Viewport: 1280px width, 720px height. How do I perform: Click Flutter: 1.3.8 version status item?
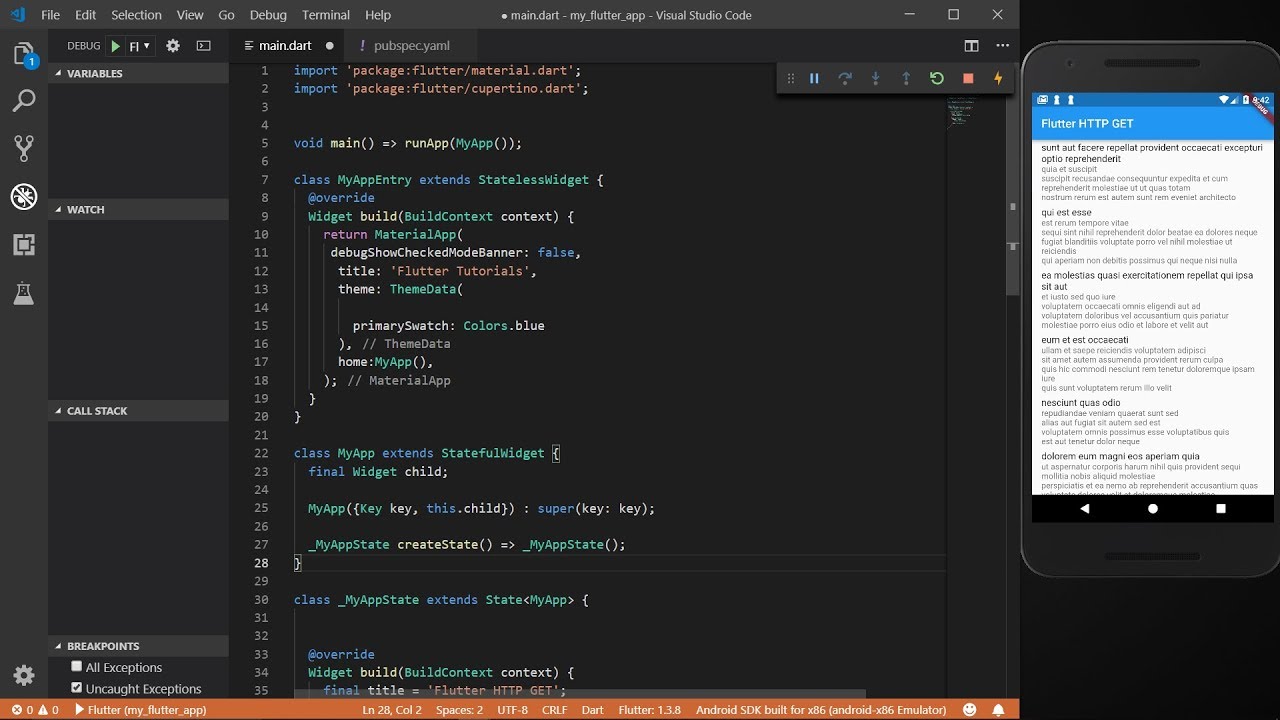click(650, 710)
